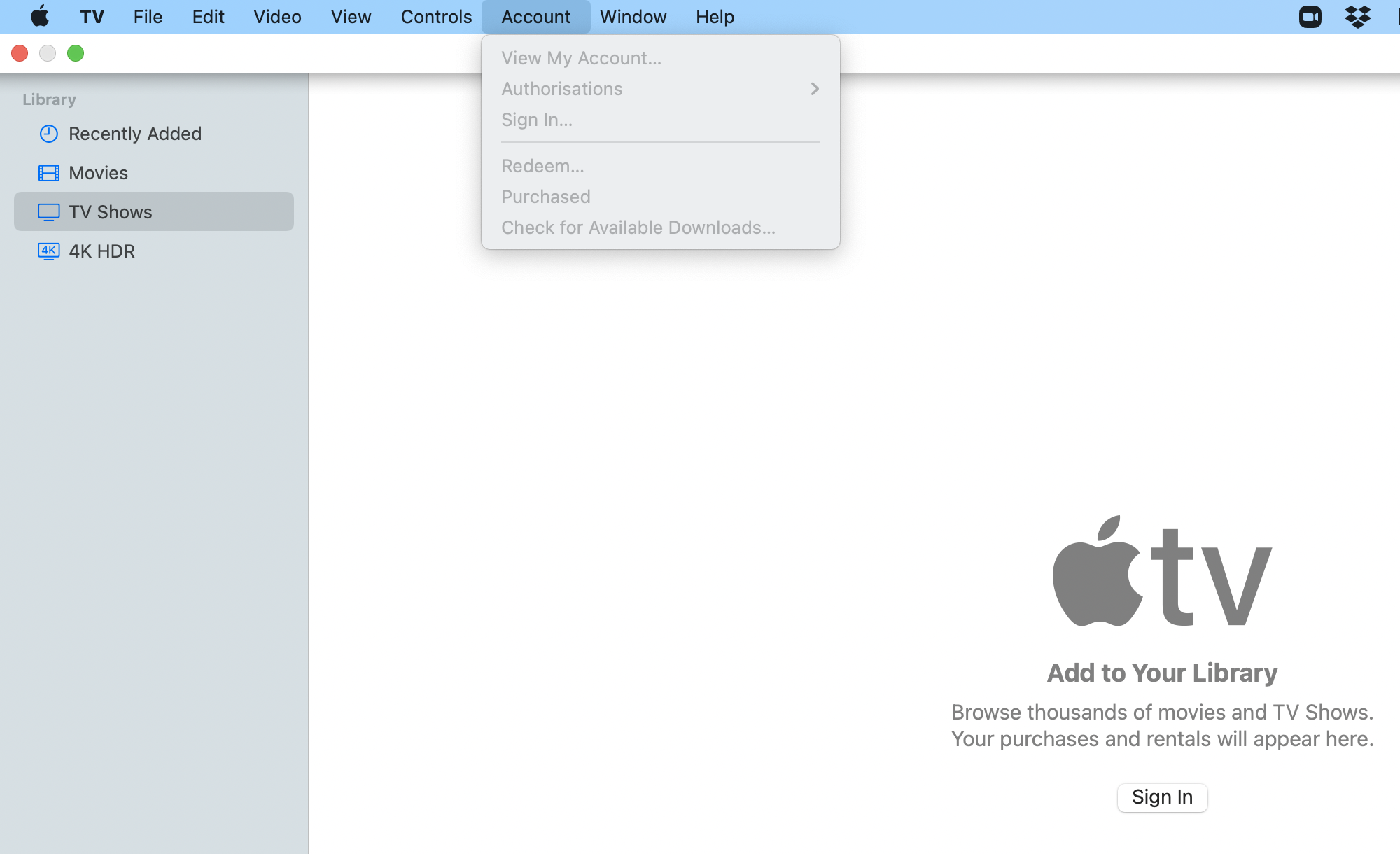Click the Movies film strip icon

(x=48, y=173)
